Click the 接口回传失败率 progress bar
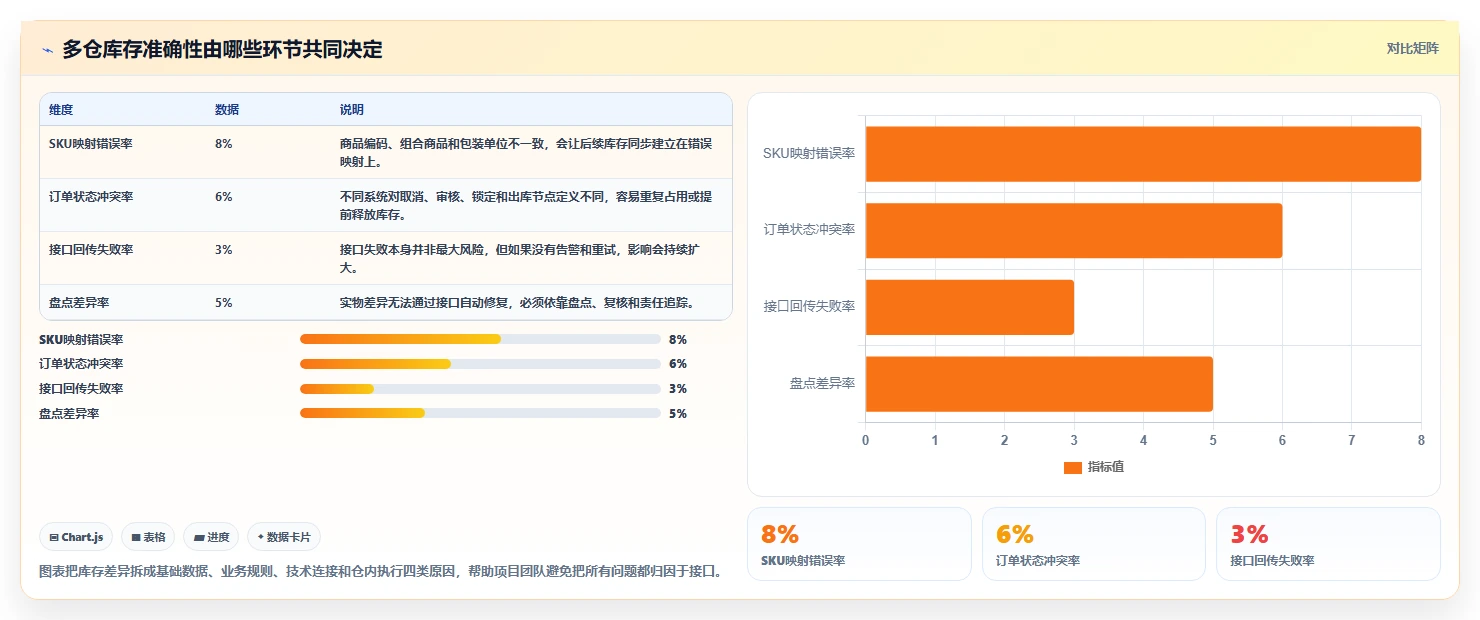1480x620 pixels. point(480,389)
